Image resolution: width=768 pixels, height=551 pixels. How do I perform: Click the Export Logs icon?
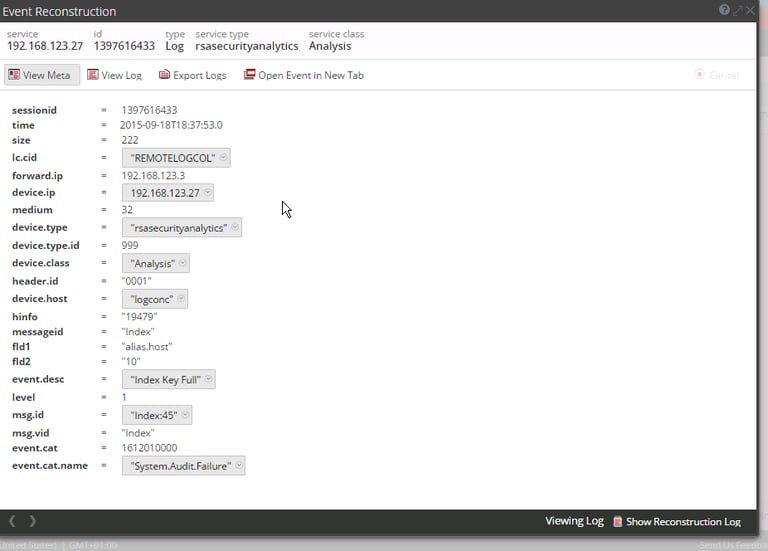click(x=164, y=74)
